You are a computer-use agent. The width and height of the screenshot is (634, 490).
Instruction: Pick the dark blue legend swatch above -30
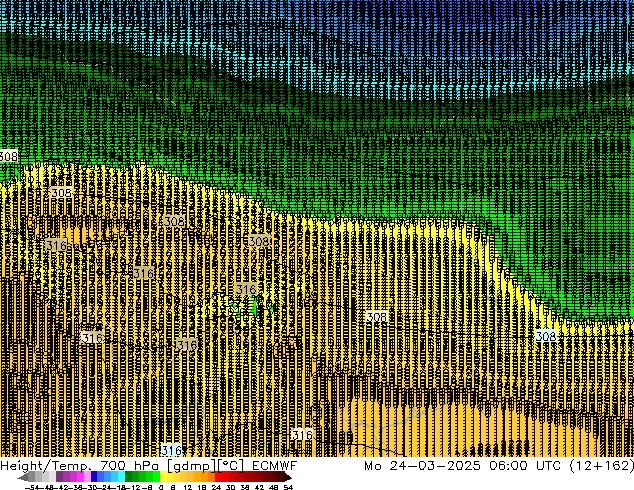[x=94, y=477]
